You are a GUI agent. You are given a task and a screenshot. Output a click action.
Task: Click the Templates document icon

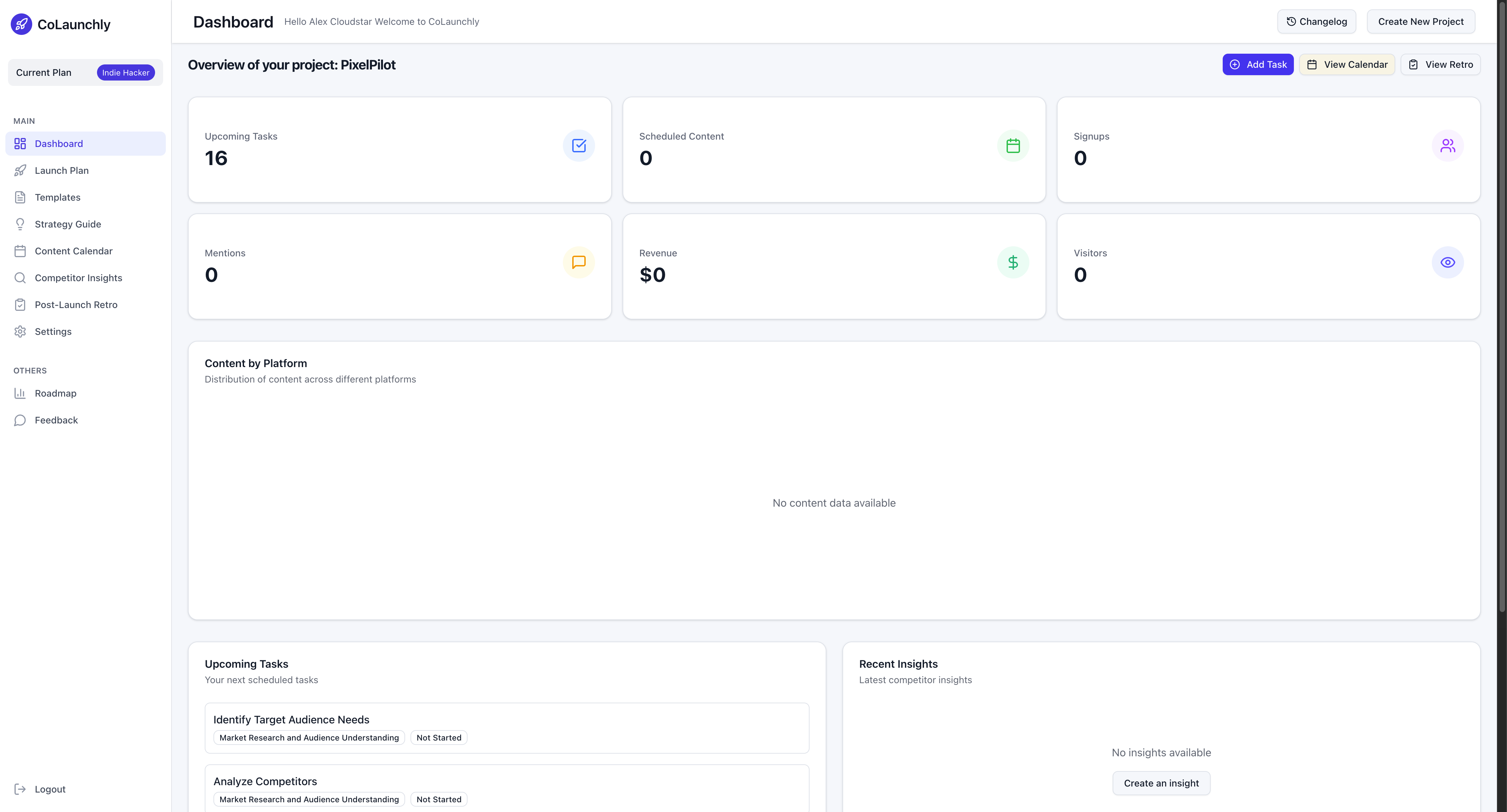pos(20,197)
